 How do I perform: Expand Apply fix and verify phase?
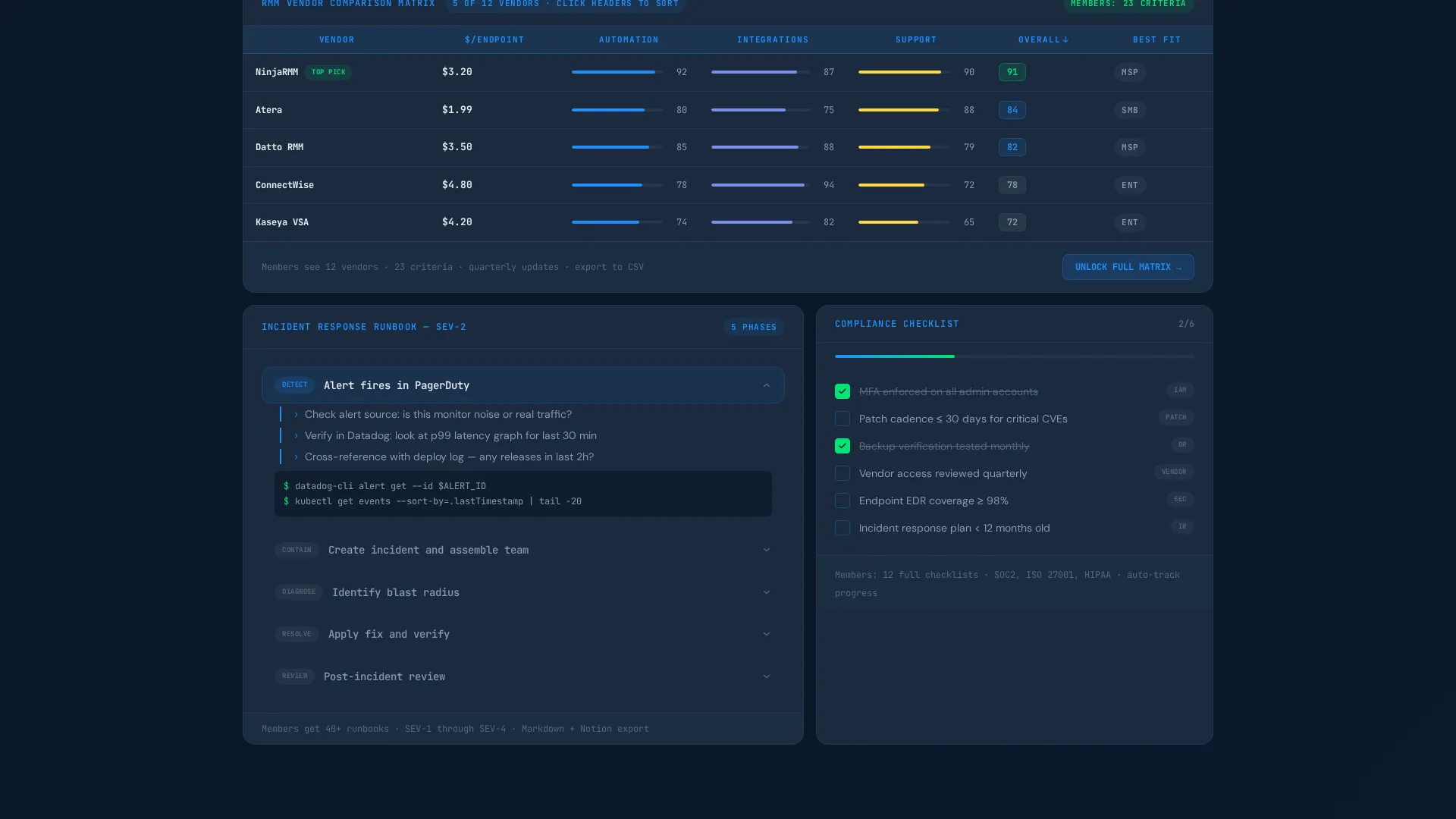coord(523,634)
